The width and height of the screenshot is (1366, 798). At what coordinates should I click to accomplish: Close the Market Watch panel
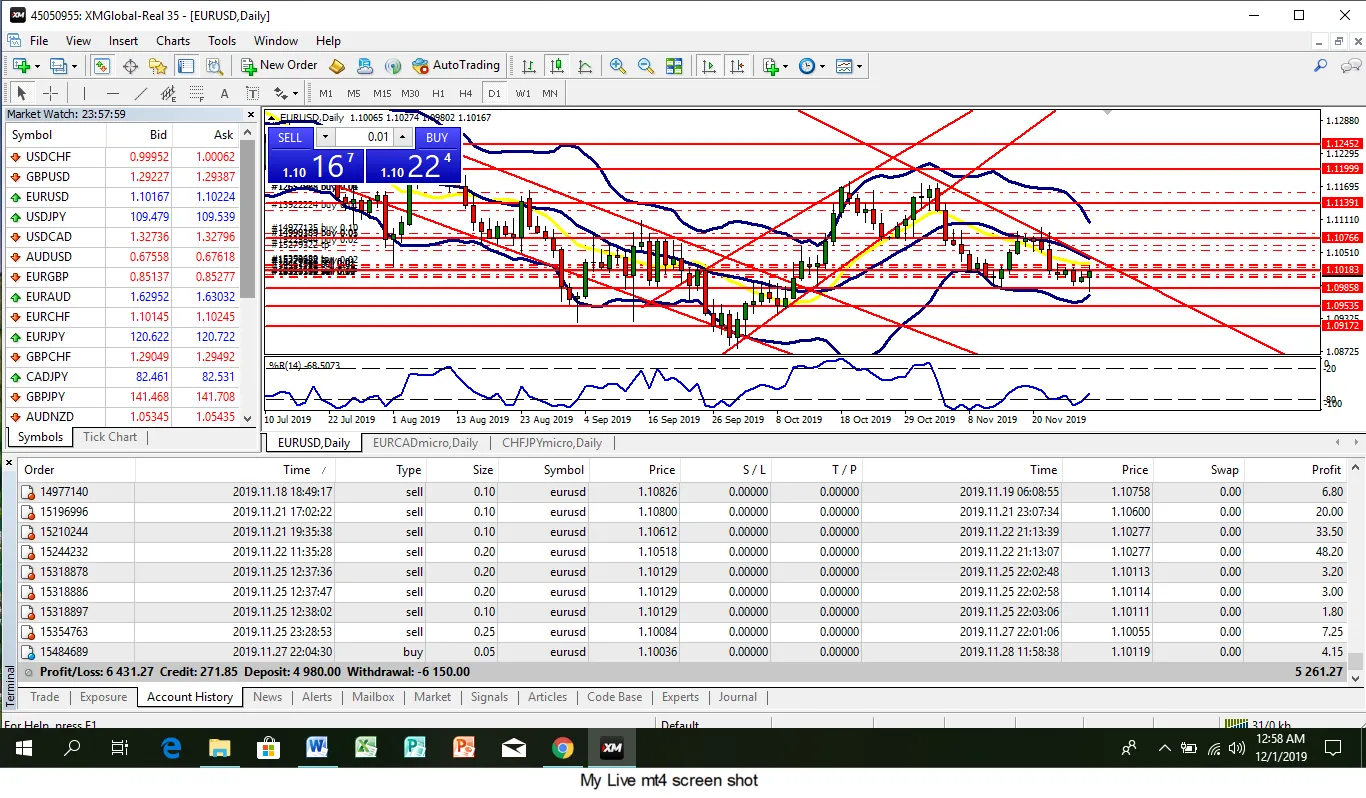coord(249,114)
